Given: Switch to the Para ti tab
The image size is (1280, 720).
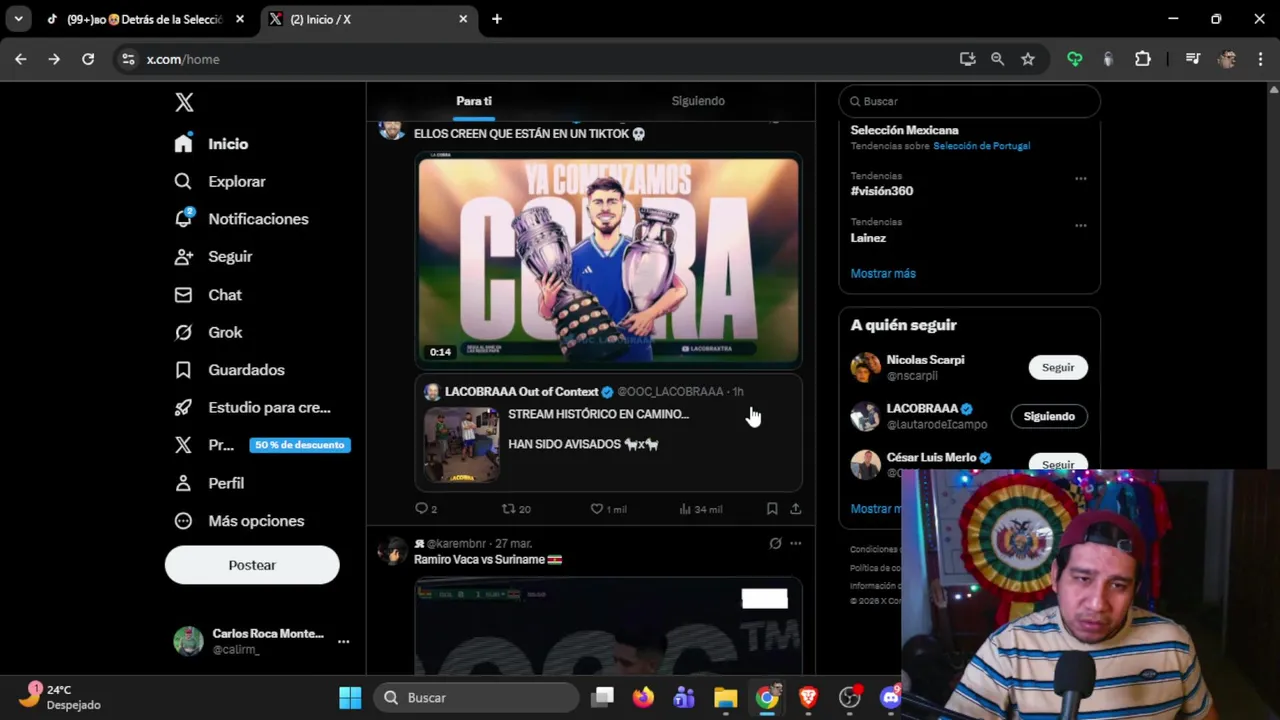Looking at the screenshot, I should click(474, 101).
